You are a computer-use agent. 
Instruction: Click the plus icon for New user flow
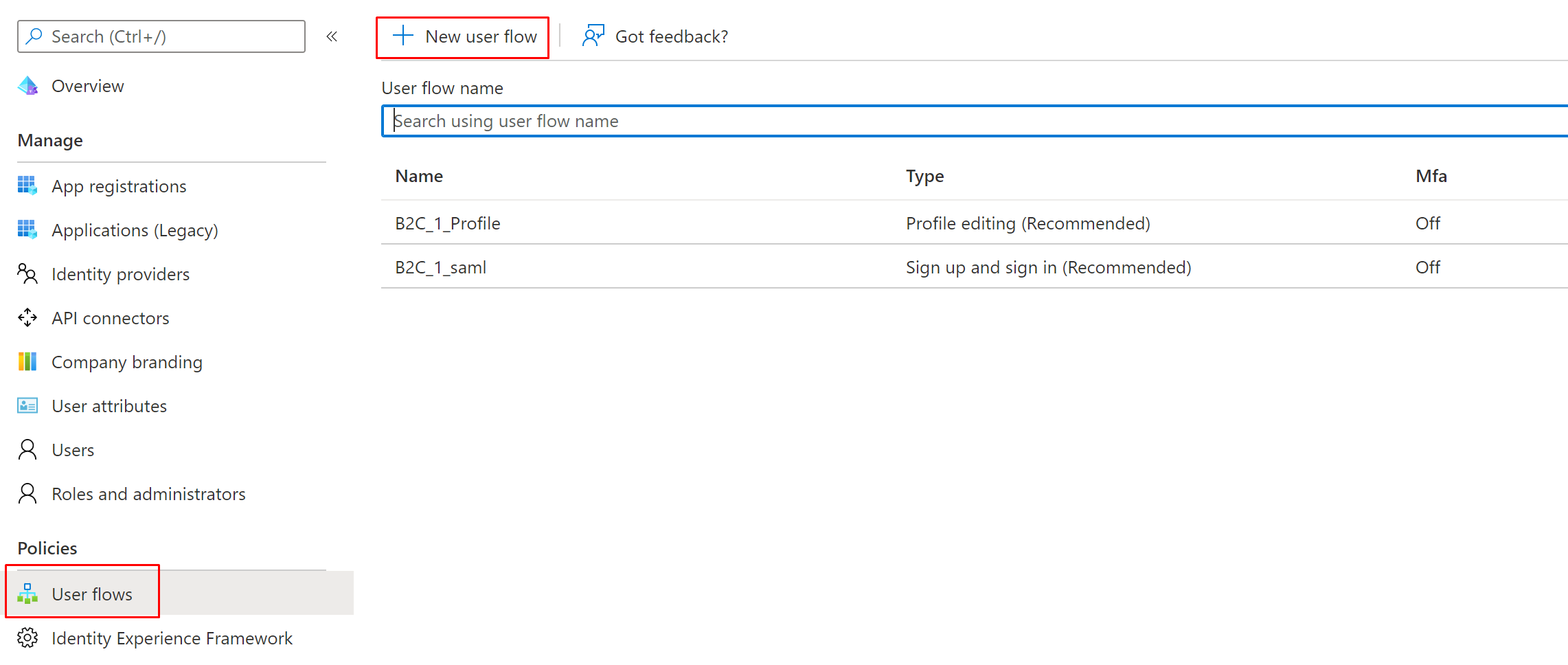coord(403,36)
